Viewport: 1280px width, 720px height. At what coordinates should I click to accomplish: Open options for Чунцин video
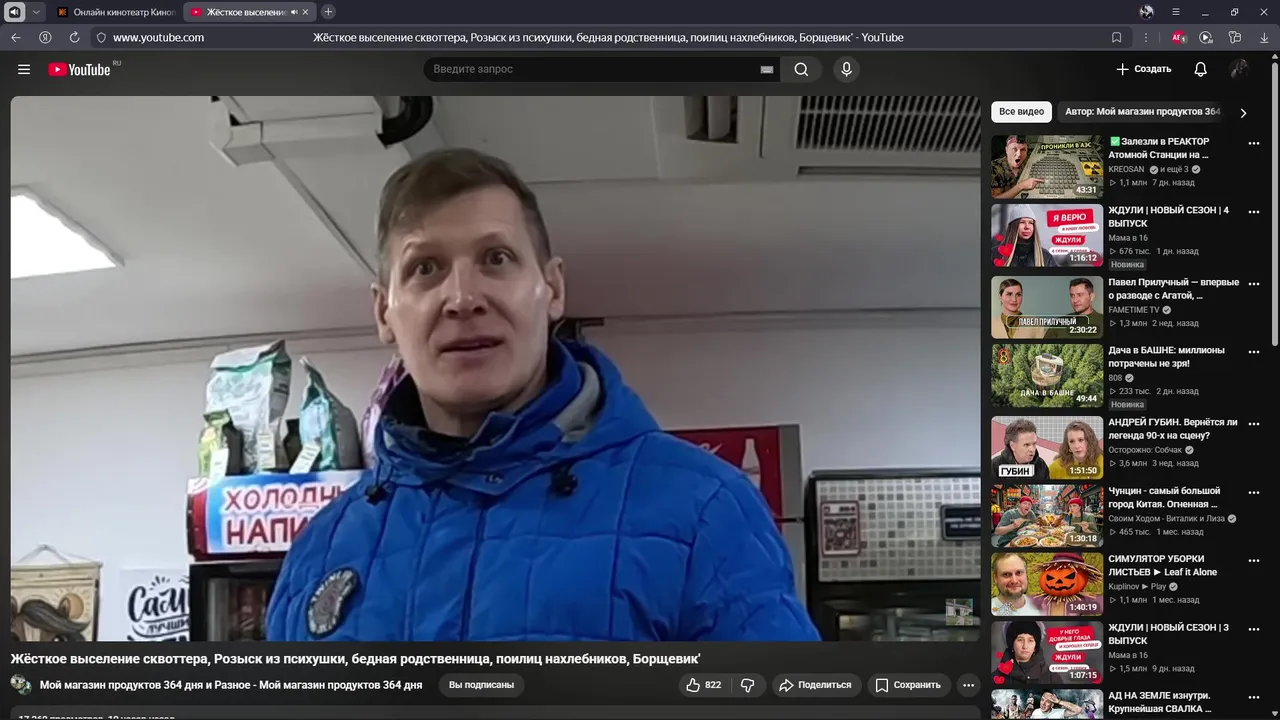click(1254, 492)
